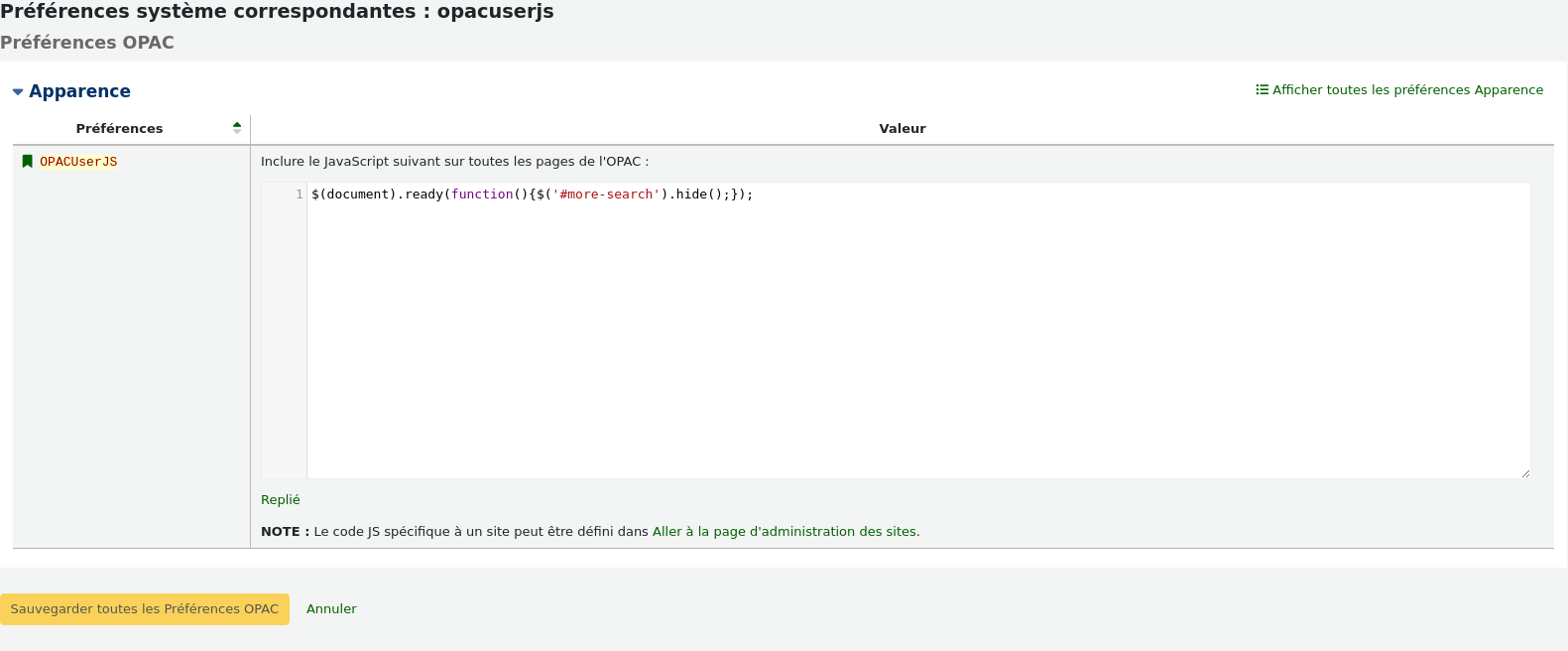Click the function keyword in the code
The image size is (1568, 651).
[481, 195]
